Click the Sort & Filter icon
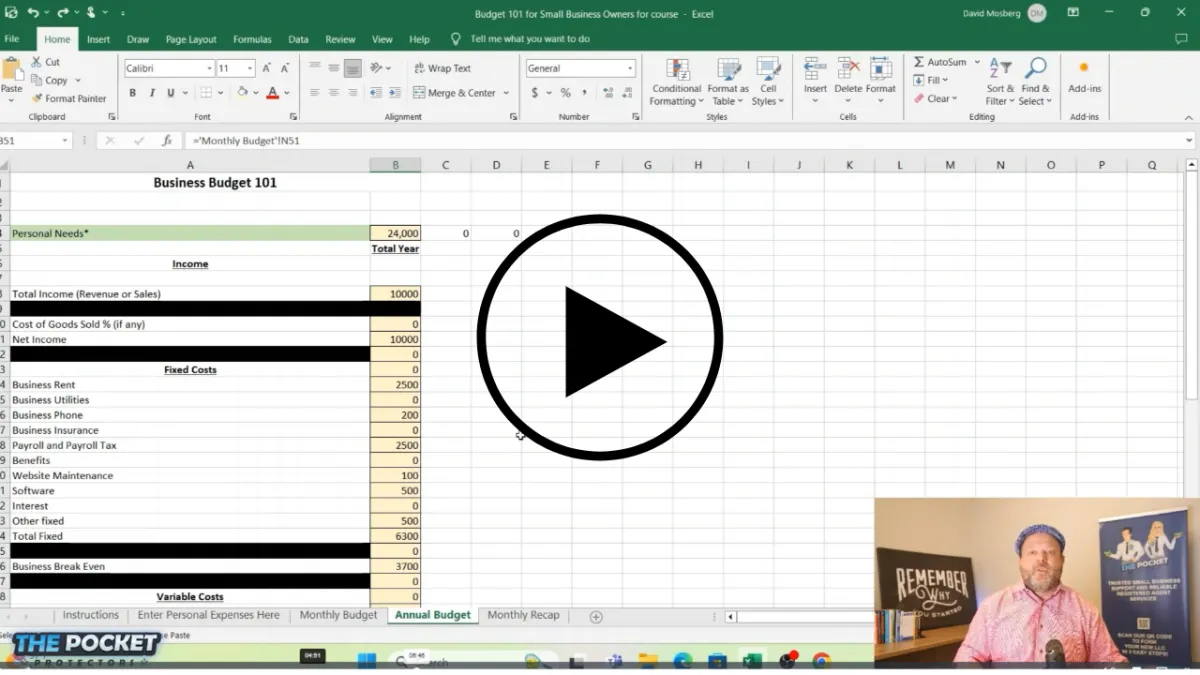This screenshot has height=675, width=1200. coord(1001,69)
